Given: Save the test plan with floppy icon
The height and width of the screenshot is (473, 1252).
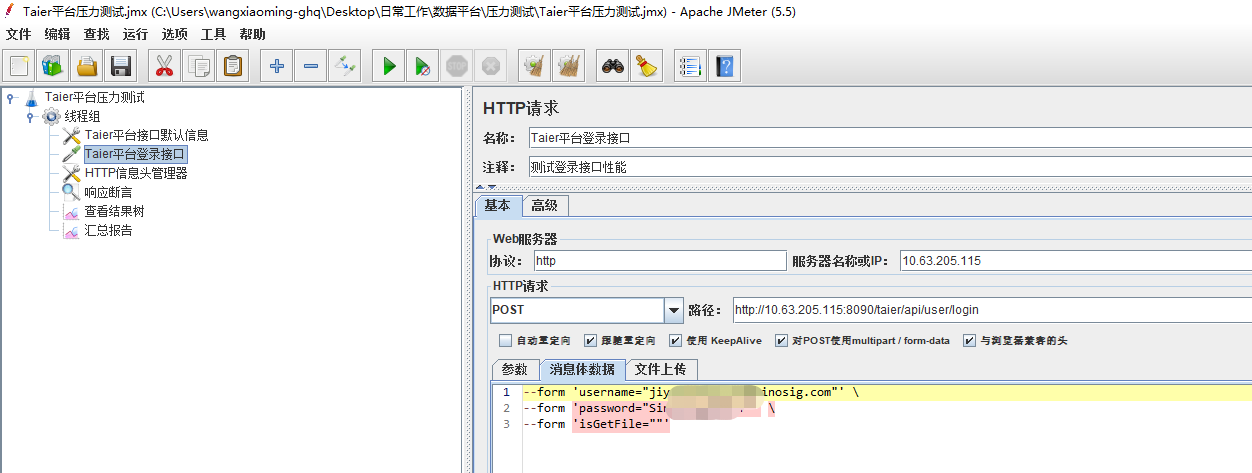Looking at the screenshot, I should tap(121, 67).
